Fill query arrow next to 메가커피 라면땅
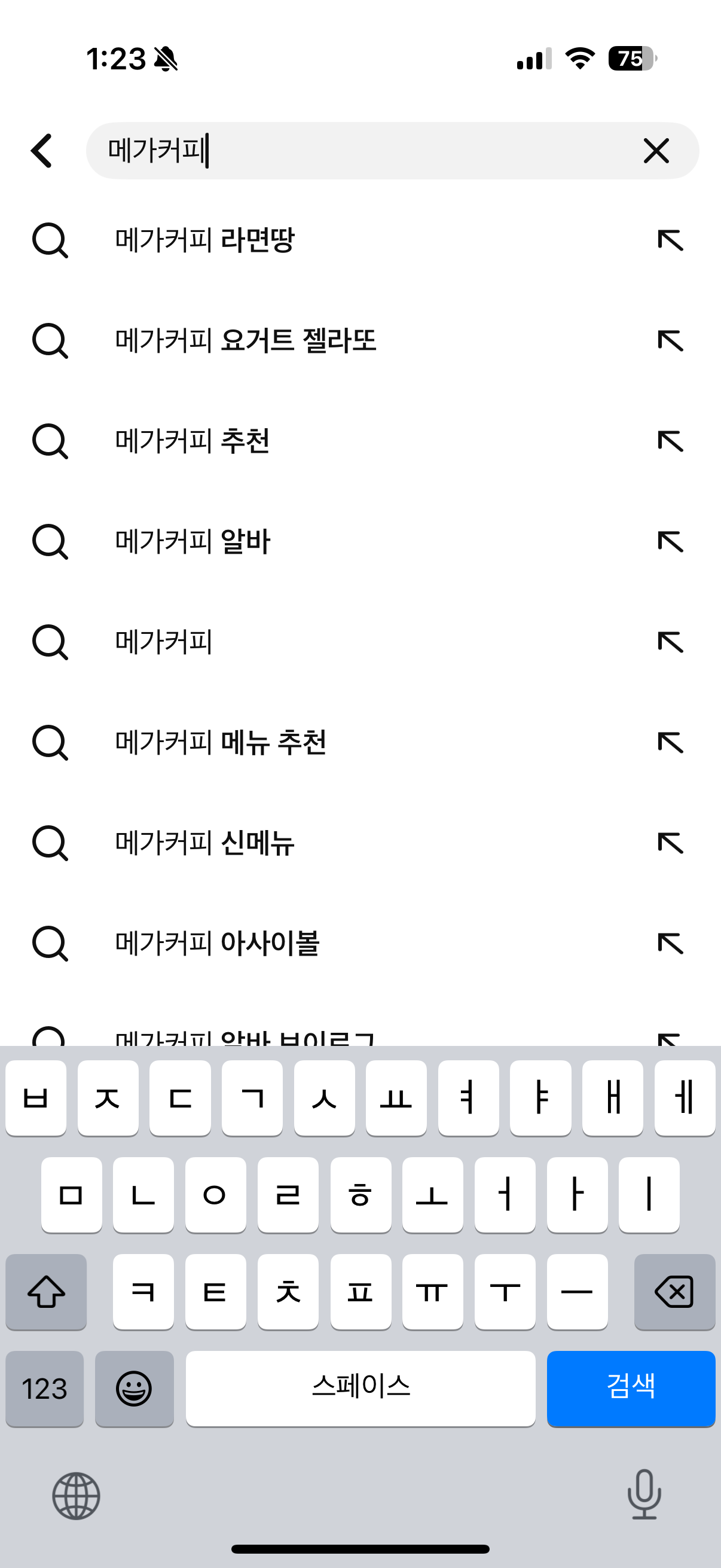This screenshot has height=1568, width=721. tap(671, 240)
